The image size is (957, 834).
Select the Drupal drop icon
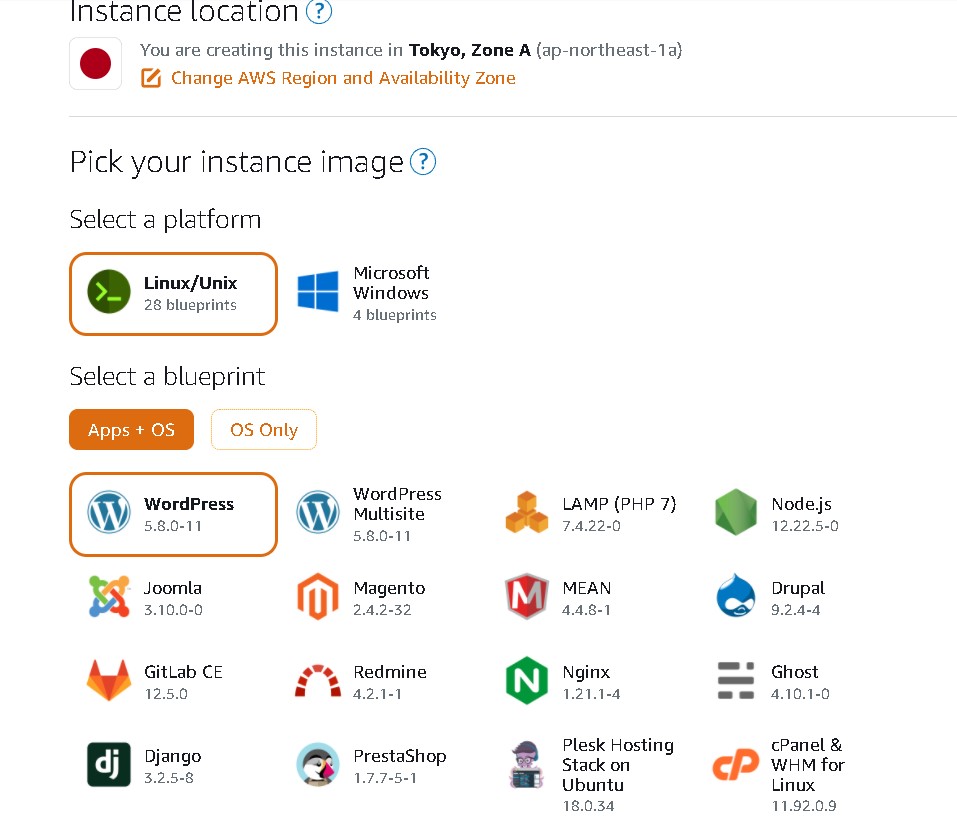736,597
